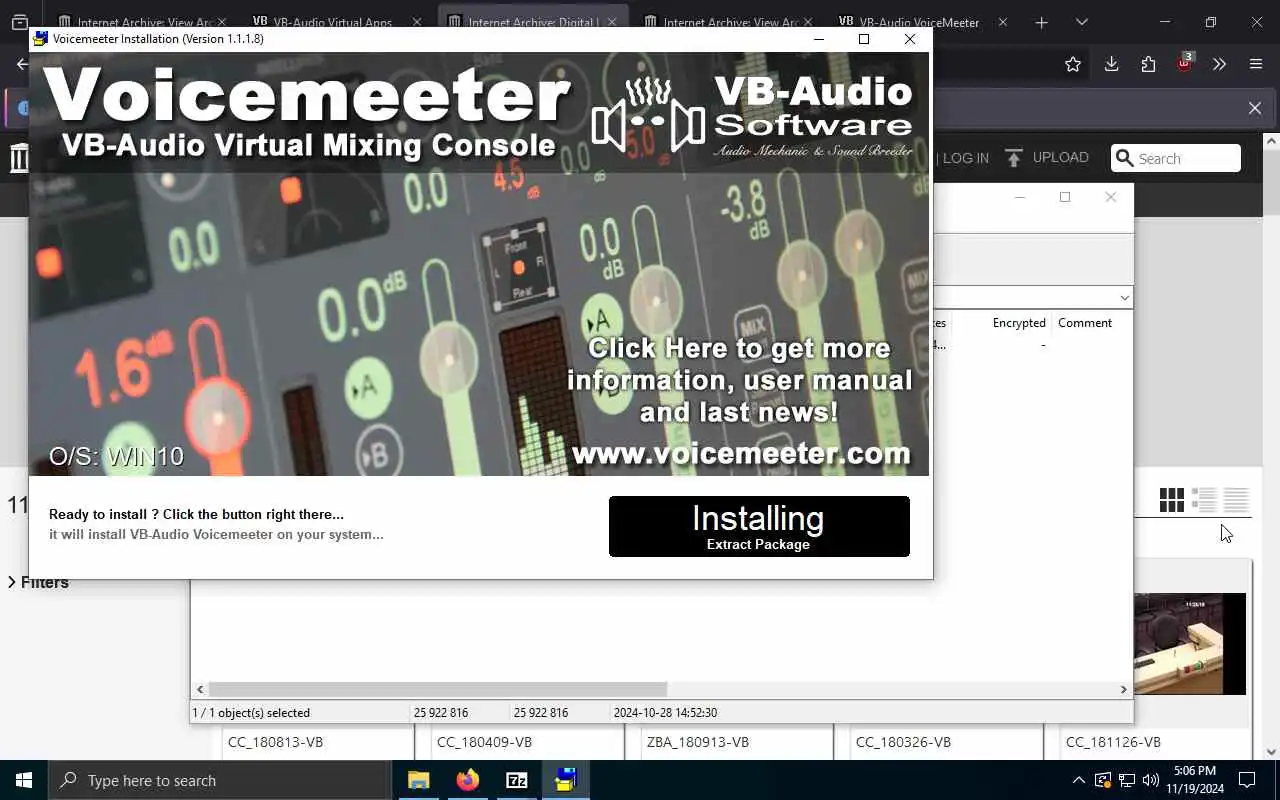Switch to Firefox on the taskbar
Viewport: 1280px width, 800px height.
(x=467, y=780)
